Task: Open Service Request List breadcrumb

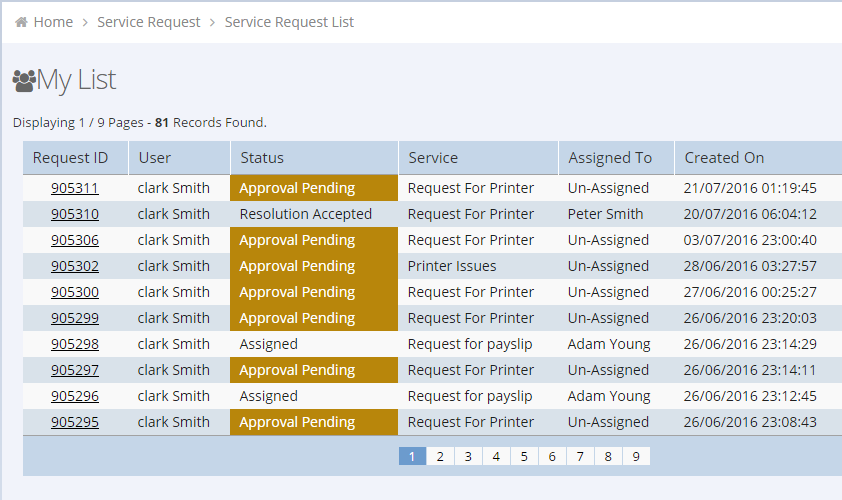Action: 289,22
